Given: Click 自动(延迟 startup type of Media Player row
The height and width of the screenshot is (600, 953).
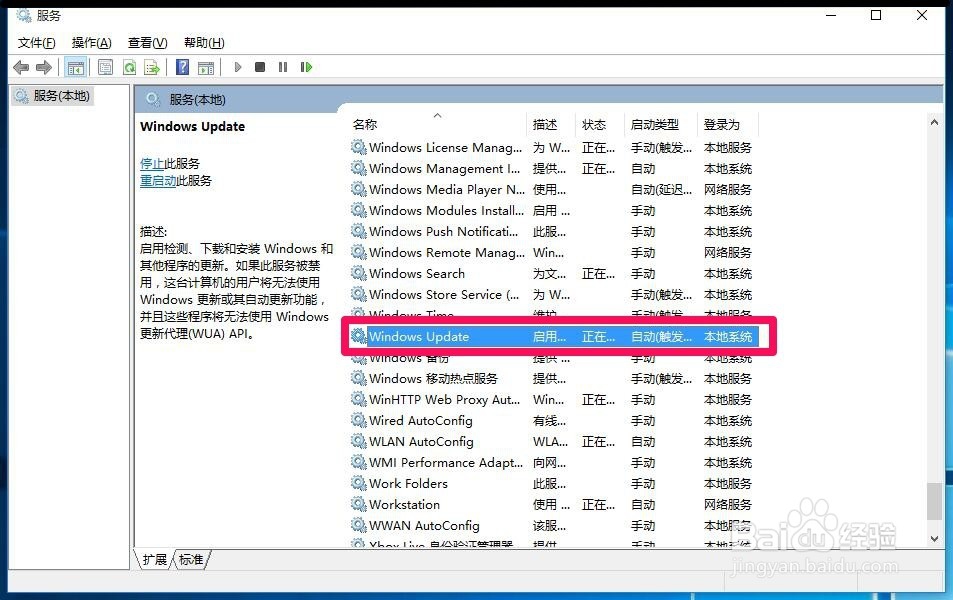Looking at the screenshot, I should coord(661,190).
